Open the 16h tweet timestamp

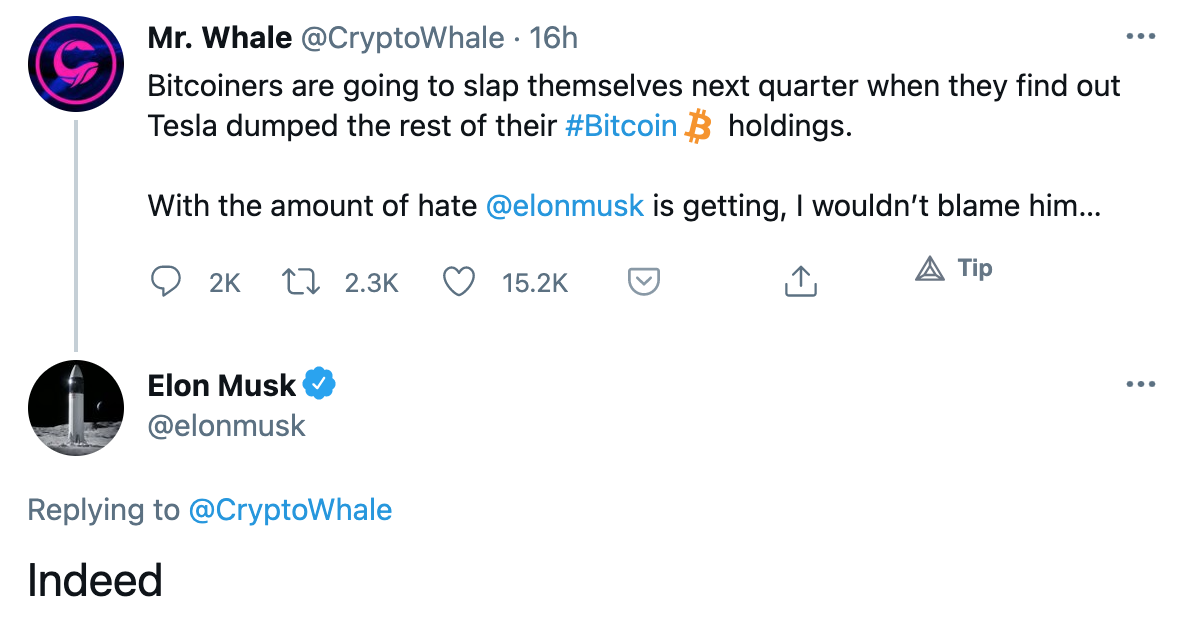point(554,38)
